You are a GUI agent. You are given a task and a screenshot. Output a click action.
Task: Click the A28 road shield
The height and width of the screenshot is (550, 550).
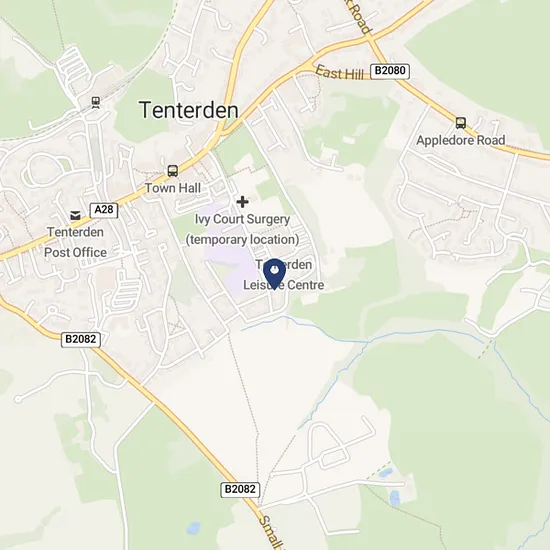pos(104,210)
